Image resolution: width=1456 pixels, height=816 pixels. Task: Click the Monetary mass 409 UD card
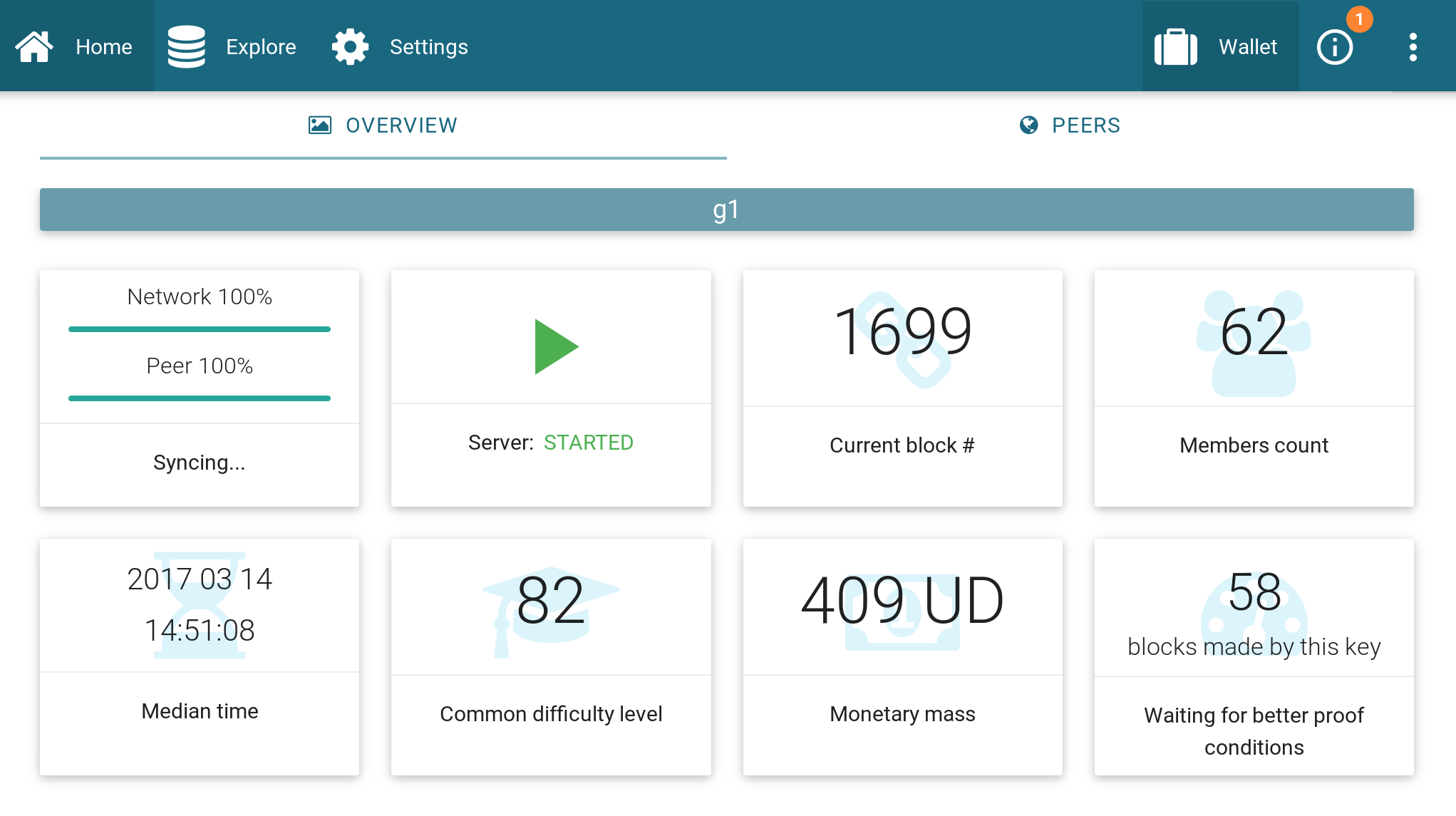(902, 656)
